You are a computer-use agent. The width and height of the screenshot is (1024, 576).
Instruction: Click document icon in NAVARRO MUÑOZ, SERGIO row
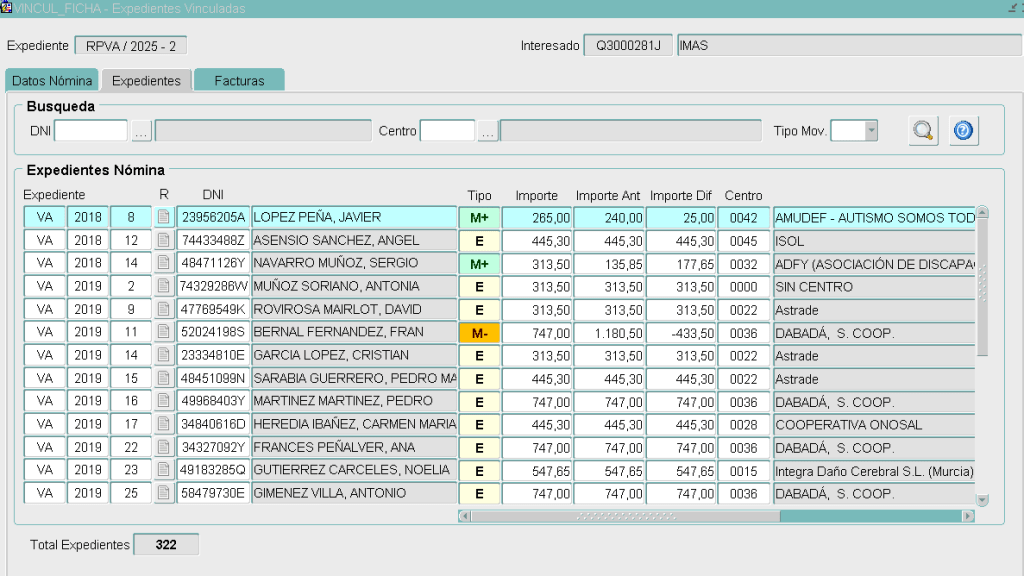[x=164, y=263]
